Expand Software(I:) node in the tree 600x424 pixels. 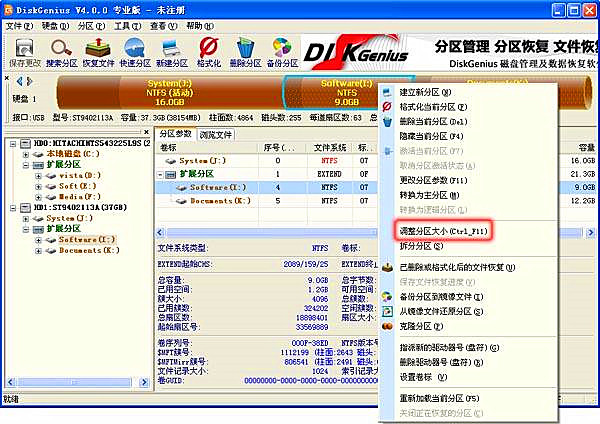38,240
